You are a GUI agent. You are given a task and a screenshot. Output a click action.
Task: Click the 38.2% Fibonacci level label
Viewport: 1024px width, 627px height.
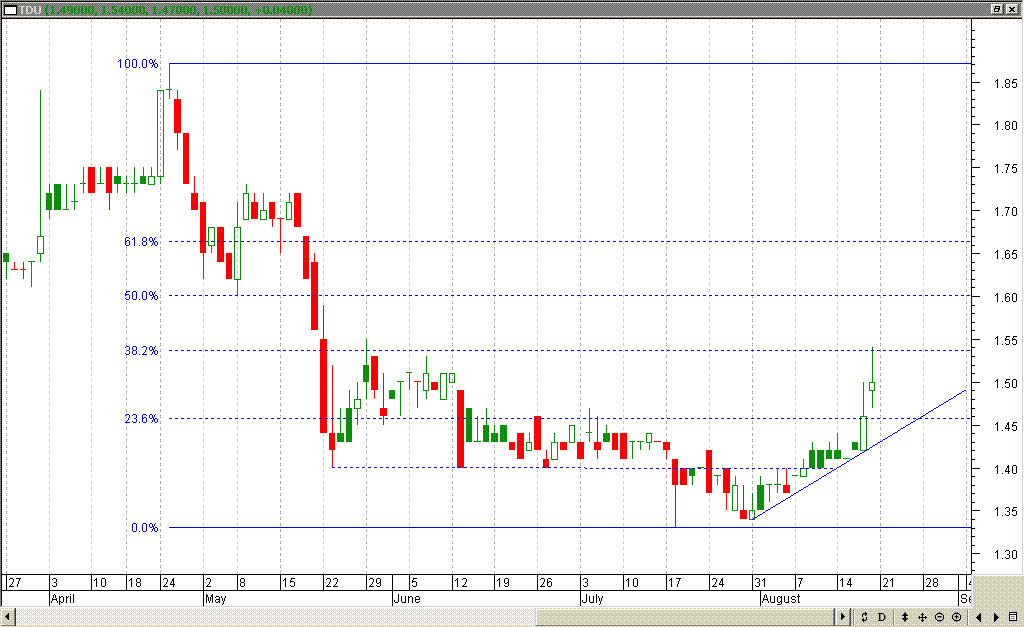point(141,351)
